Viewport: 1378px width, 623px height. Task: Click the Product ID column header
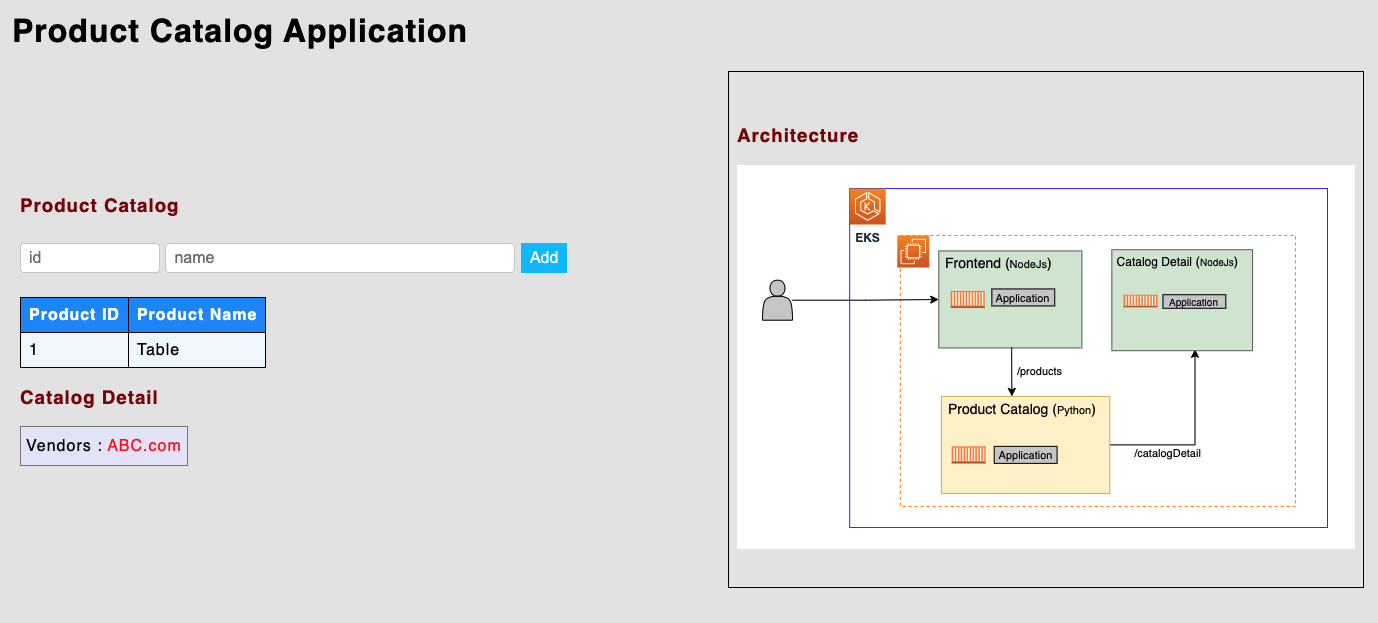click(x=74, y=314)
